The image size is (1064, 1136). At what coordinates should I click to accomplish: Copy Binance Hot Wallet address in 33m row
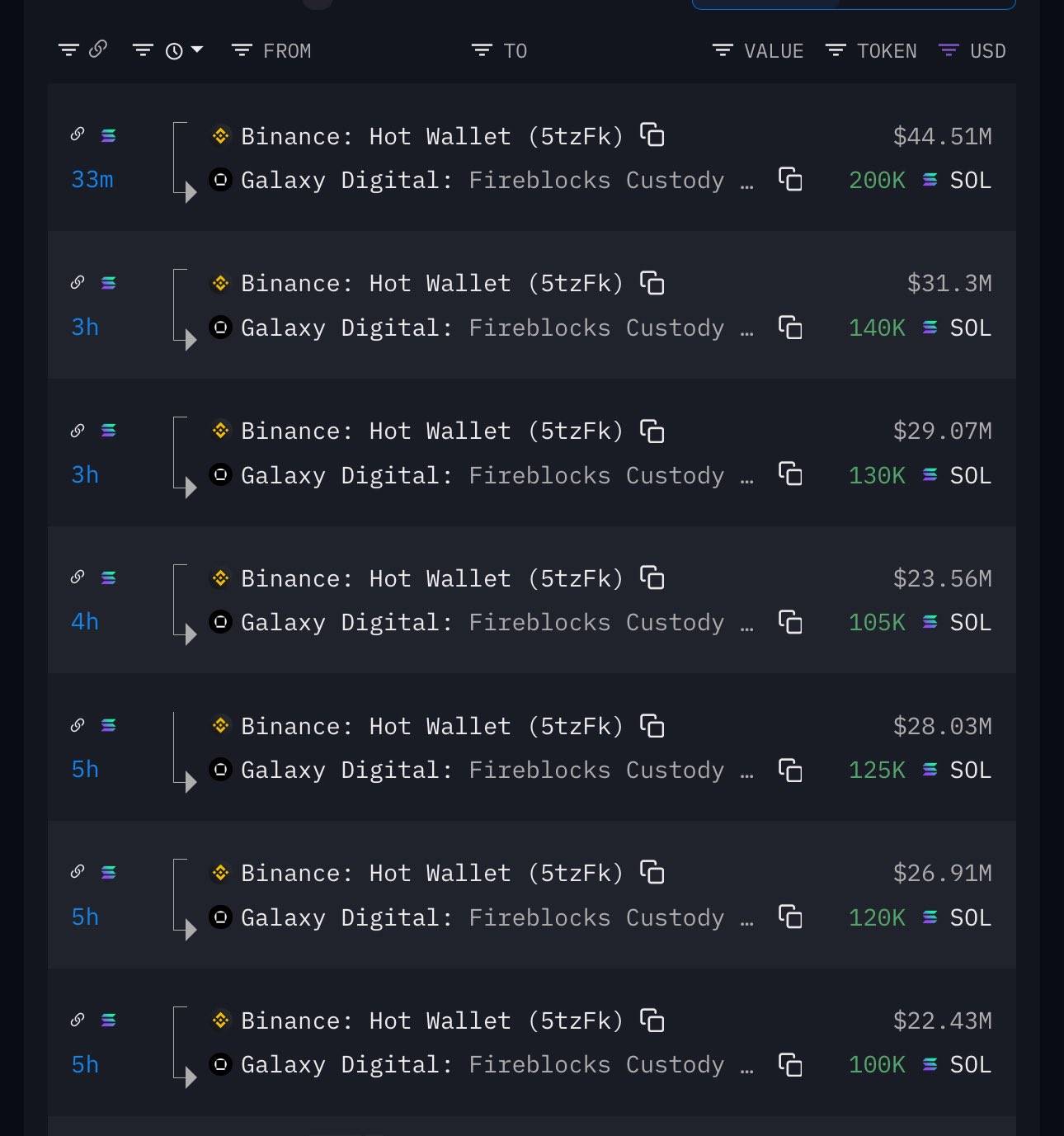click(652, 135)
